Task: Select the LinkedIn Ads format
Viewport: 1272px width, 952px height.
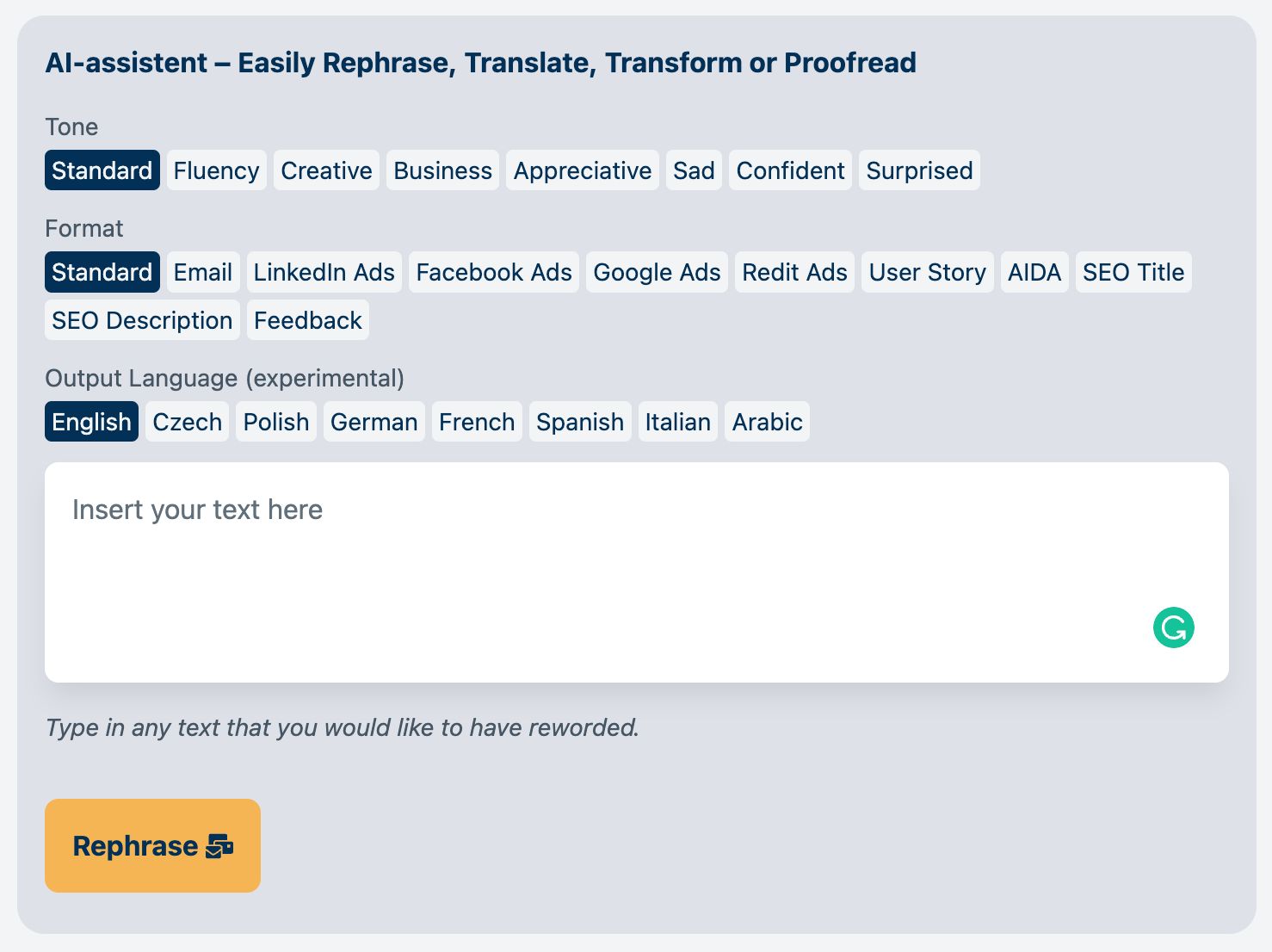Action: pyautogui.click(x=324, y=272)
